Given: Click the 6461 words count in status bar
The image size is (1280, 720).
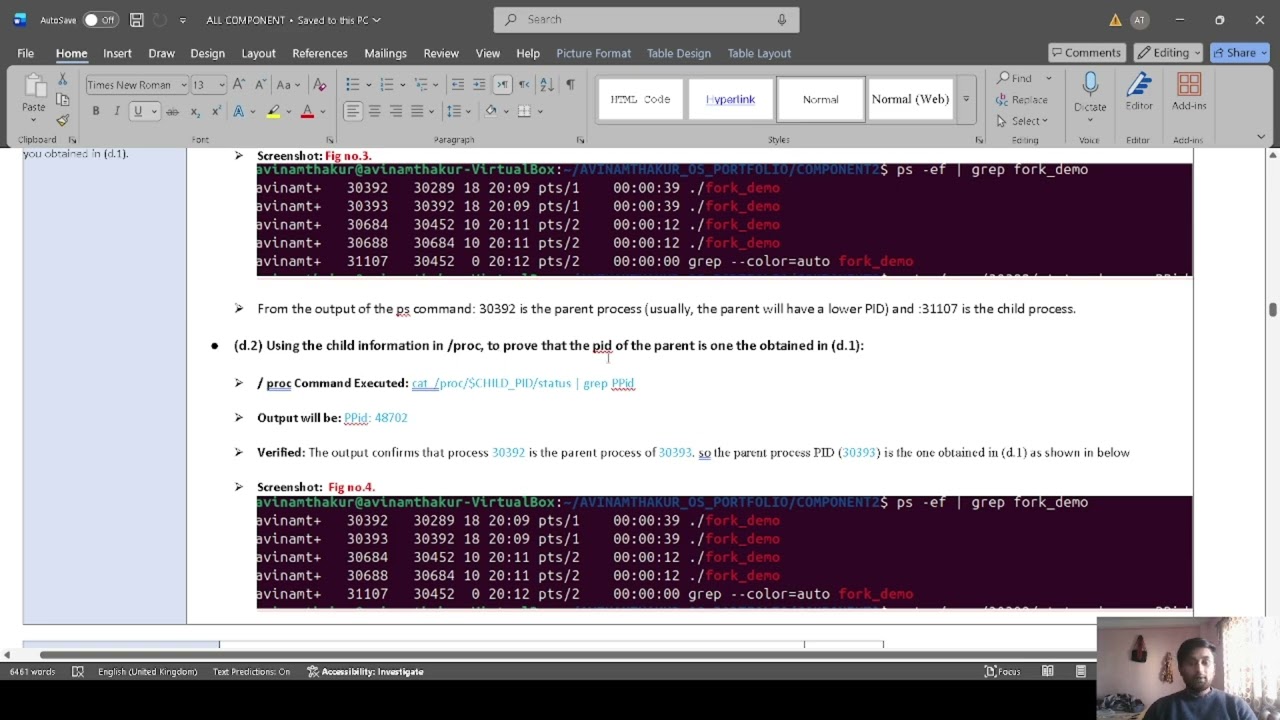Looking at the screenshot, I should click(x=32, y=672).
